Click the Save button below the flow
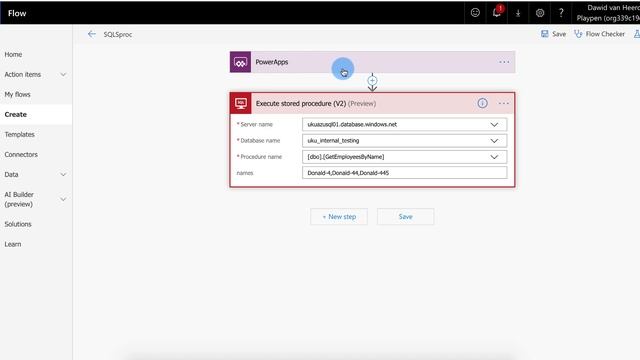The image size is (640, 360). [405, 217]
